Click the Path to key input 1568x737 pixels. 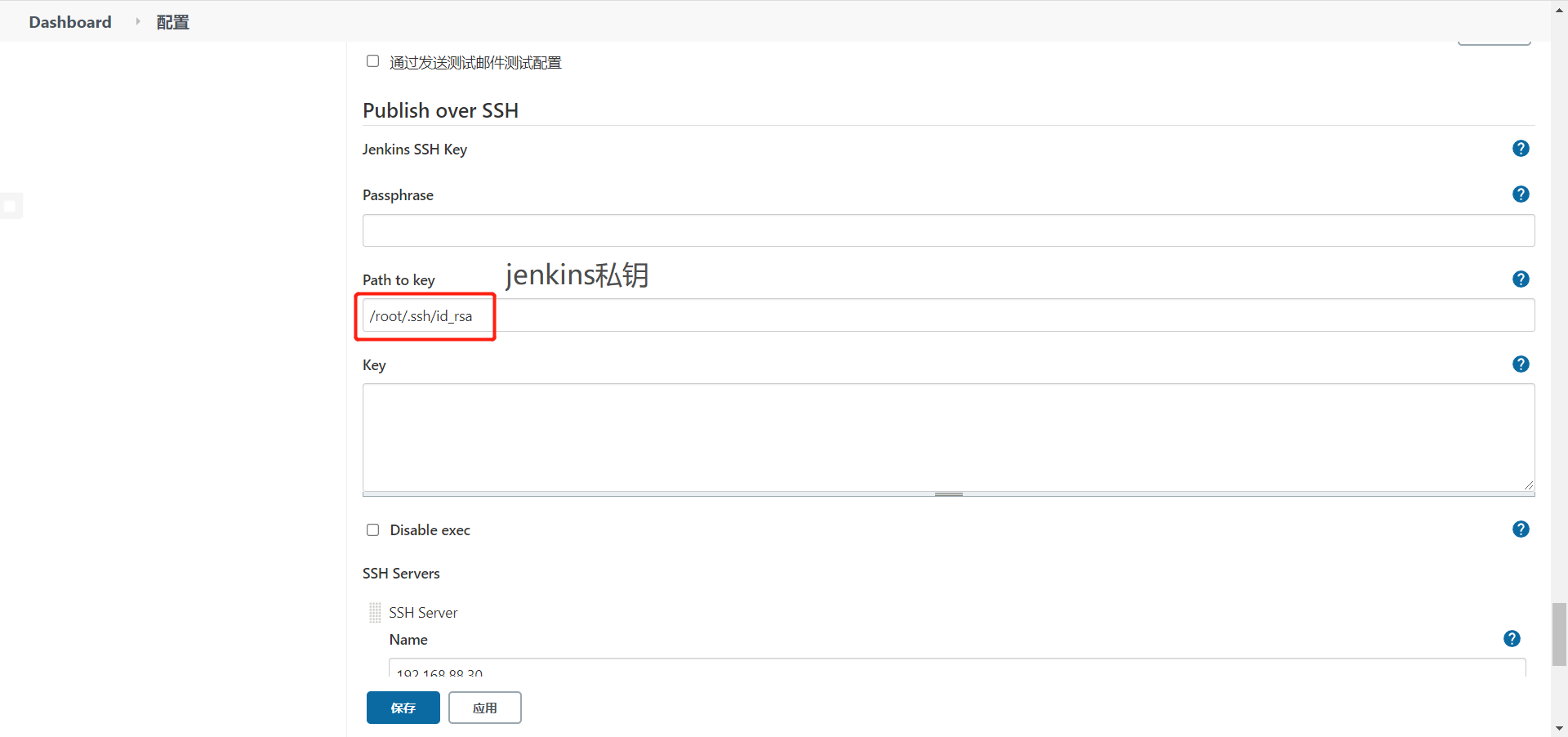tap(949, 315)
